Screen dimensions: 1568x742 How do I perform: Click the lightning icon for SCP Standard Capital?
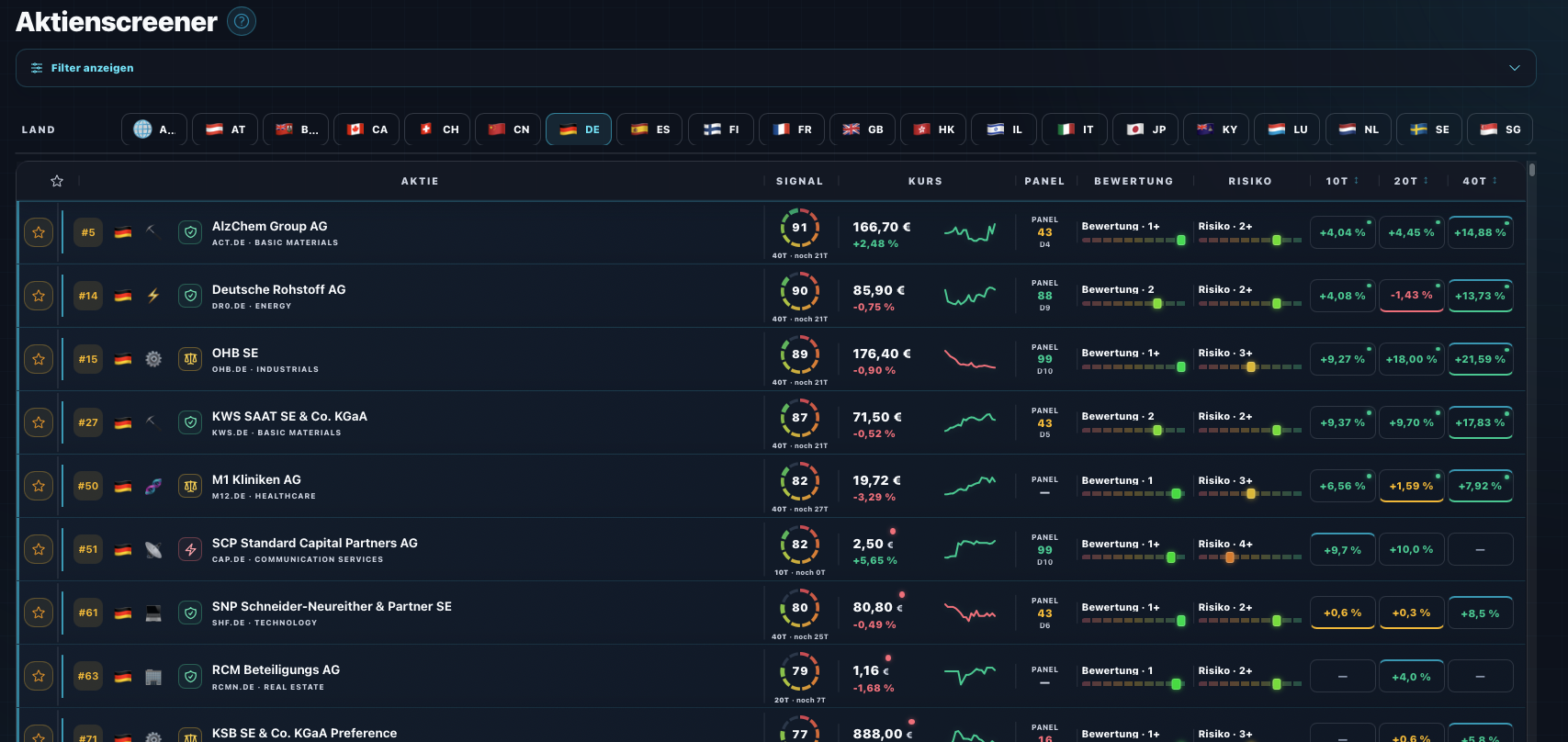(190, 549)
